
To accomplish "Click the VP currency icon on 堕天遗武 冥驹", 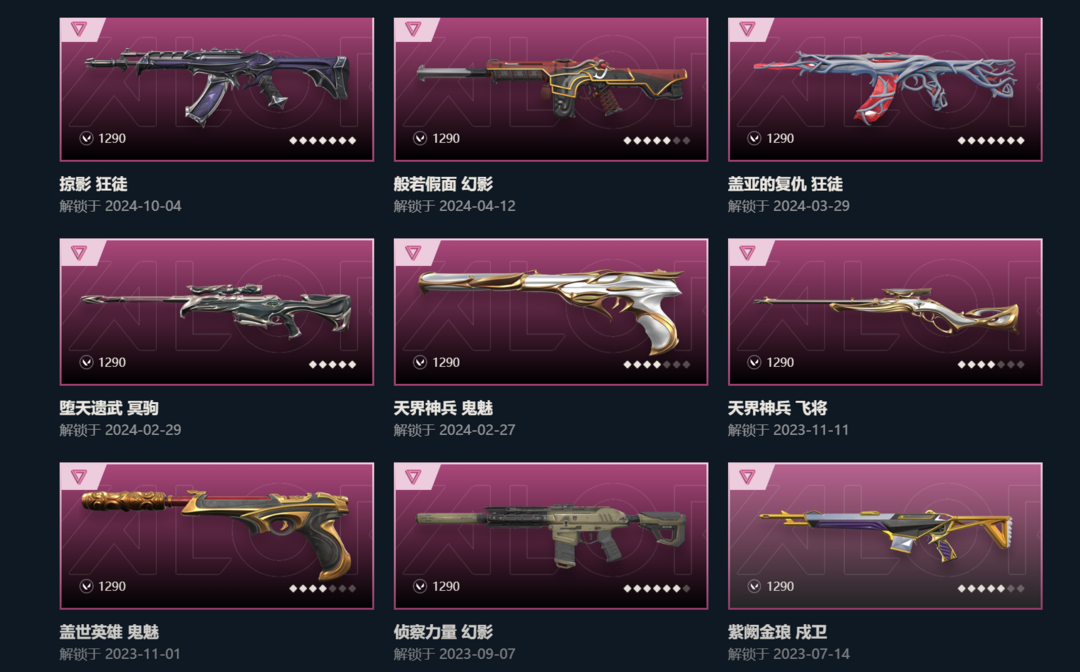I will 86,362.
